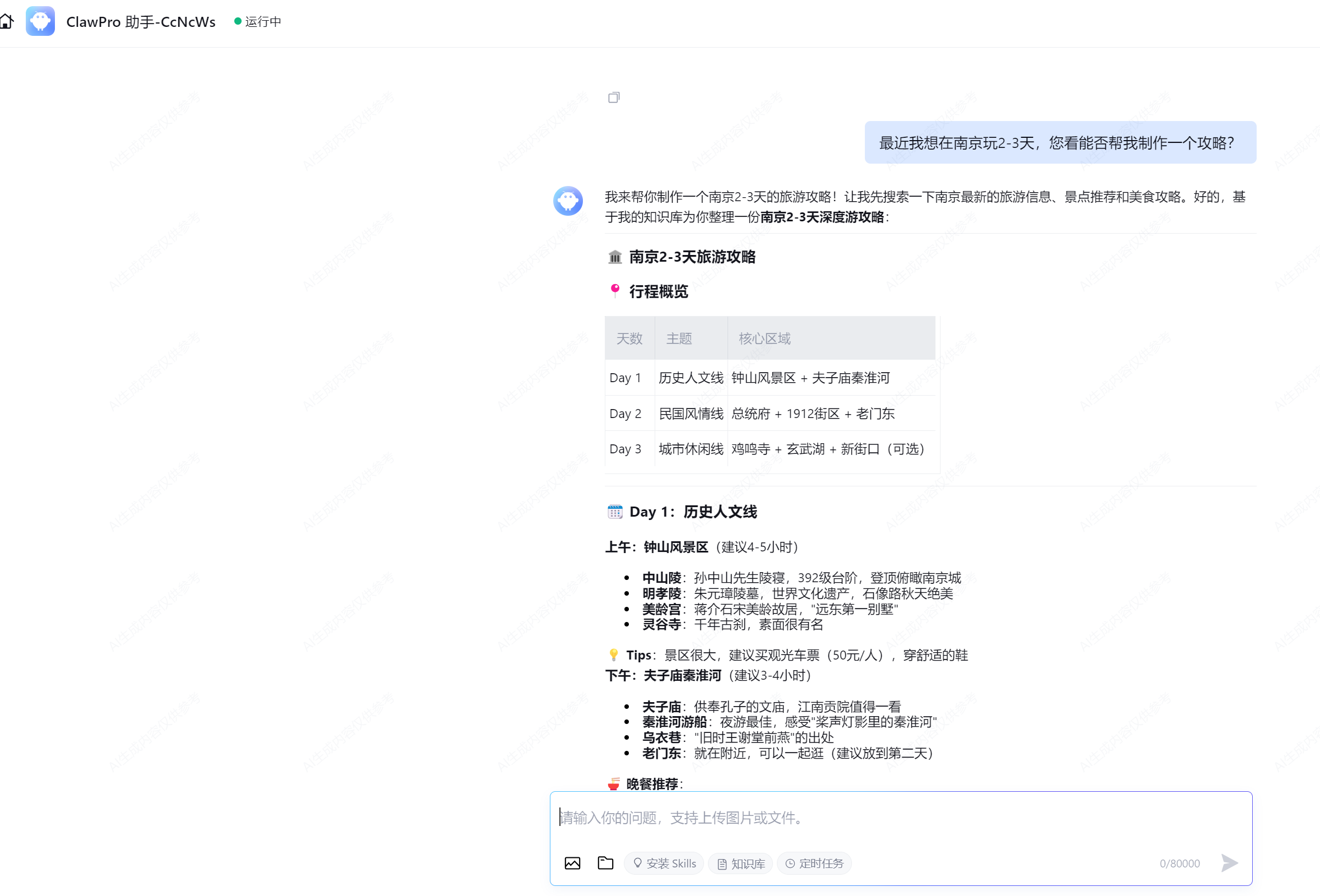Screen dimensions: 1320x896
Task: Click the assistant avatar beside the reply
Action: coord(567,201)
